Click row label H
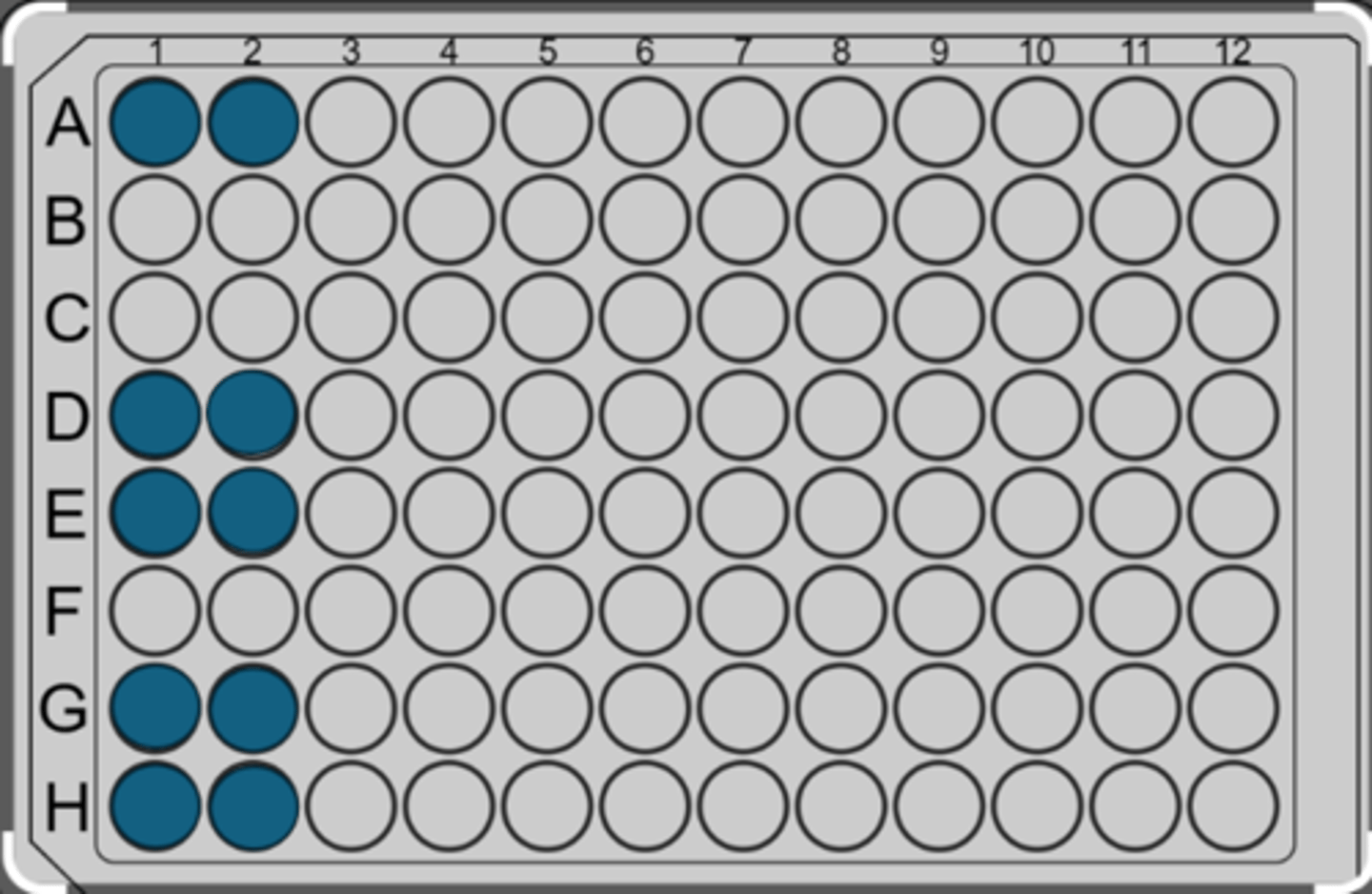 click(67, 807)
